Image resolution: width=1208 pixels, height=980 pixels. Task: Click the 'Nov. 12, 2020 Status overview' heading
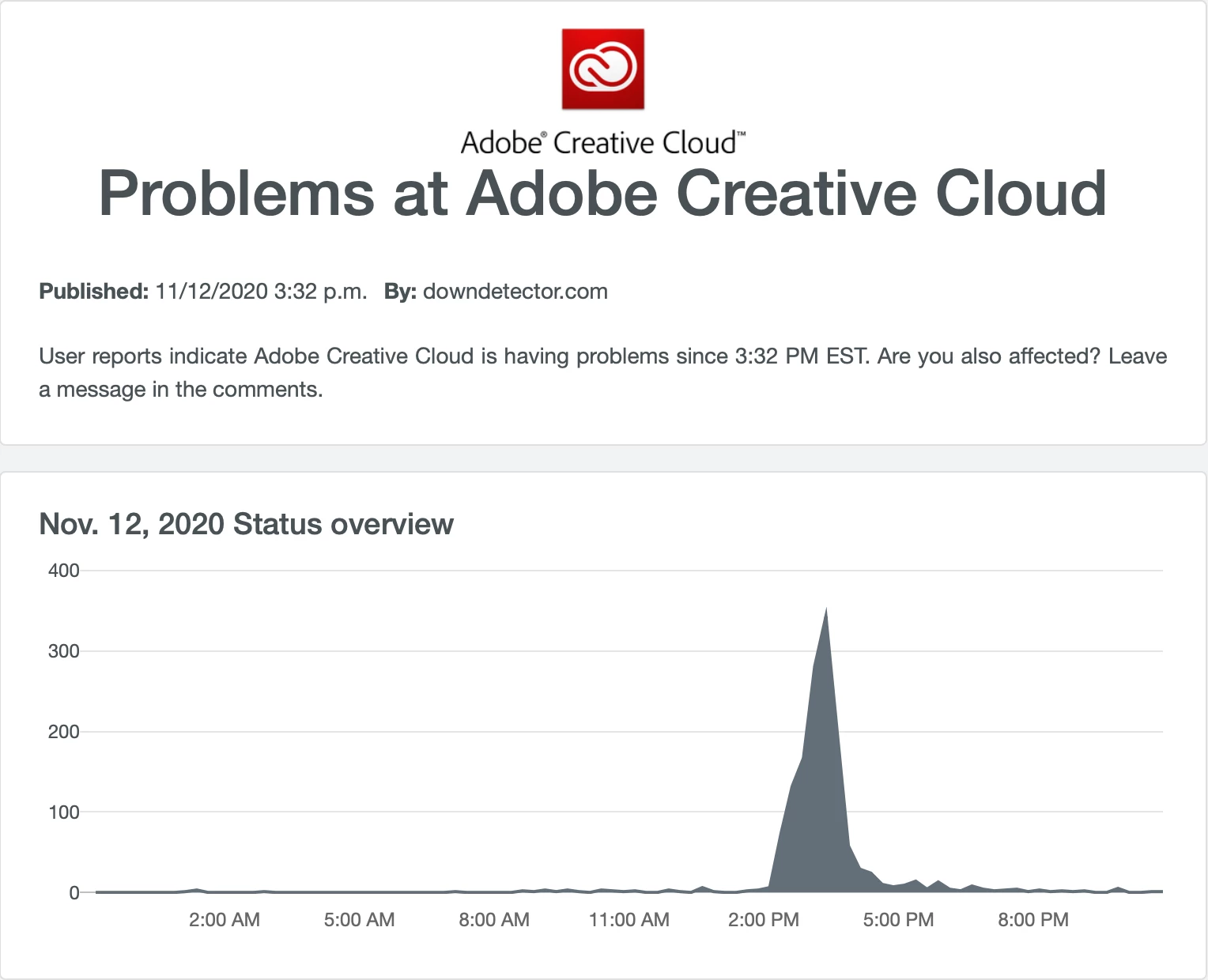click(x=247, y=524)
